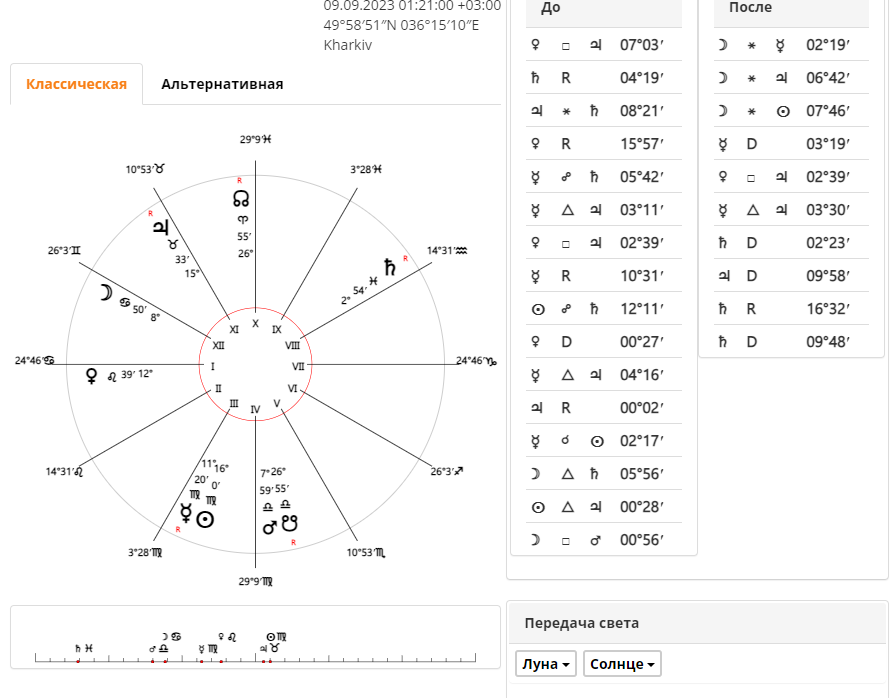Select the Jupiter glyph in house XI

point(161,227)
